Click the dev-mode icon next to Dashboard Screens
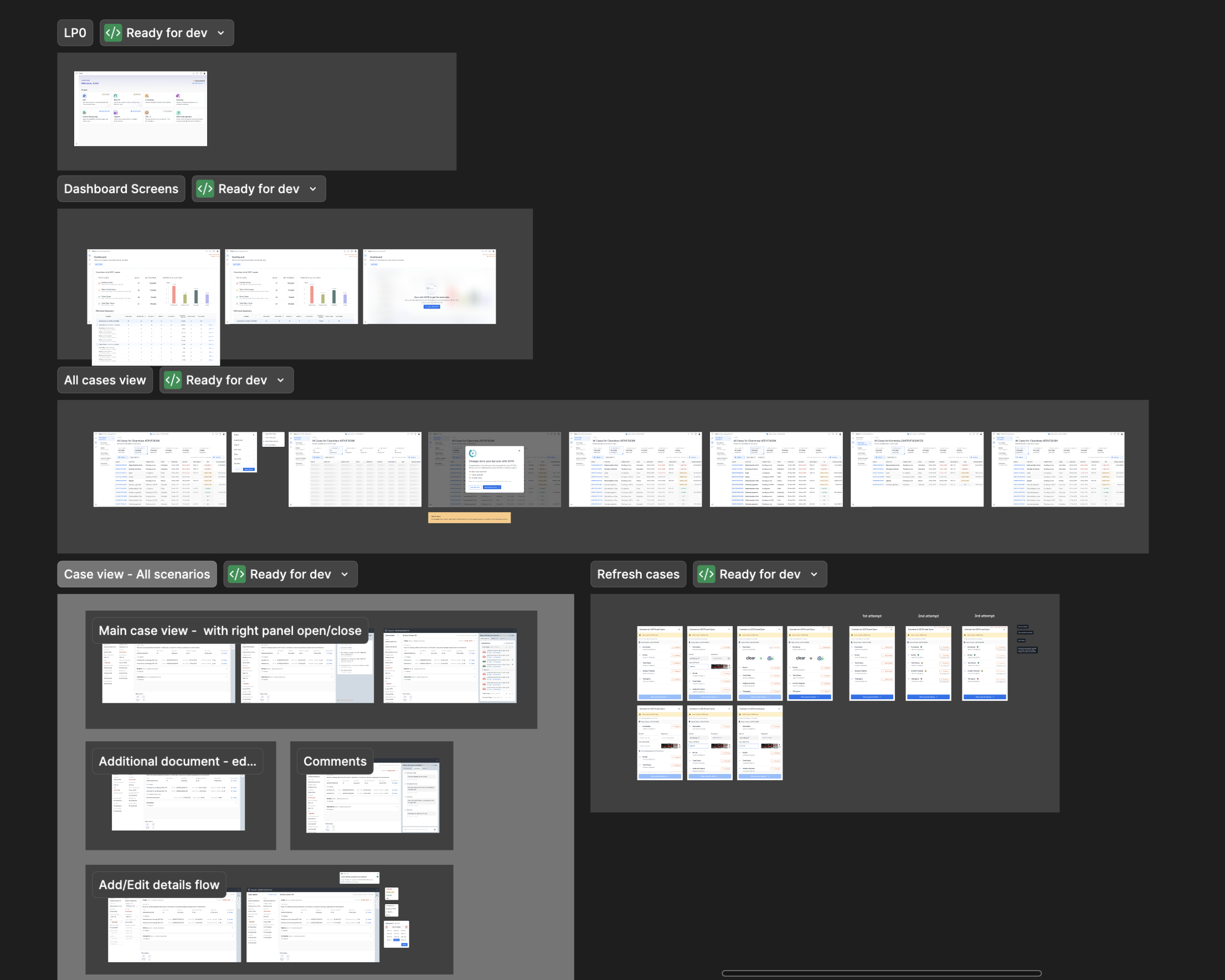This screenshot has width=1225, height=980. [205, 189]
